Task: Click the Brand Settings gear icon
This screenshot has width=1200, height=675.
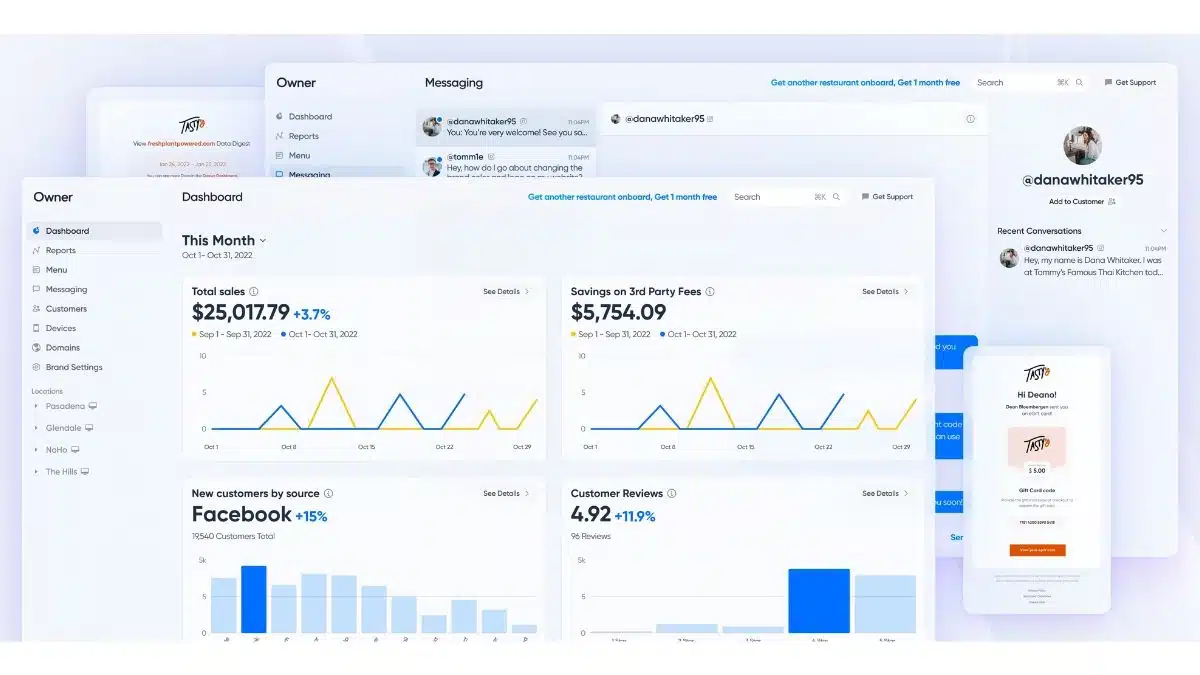Action: [34, 367]
